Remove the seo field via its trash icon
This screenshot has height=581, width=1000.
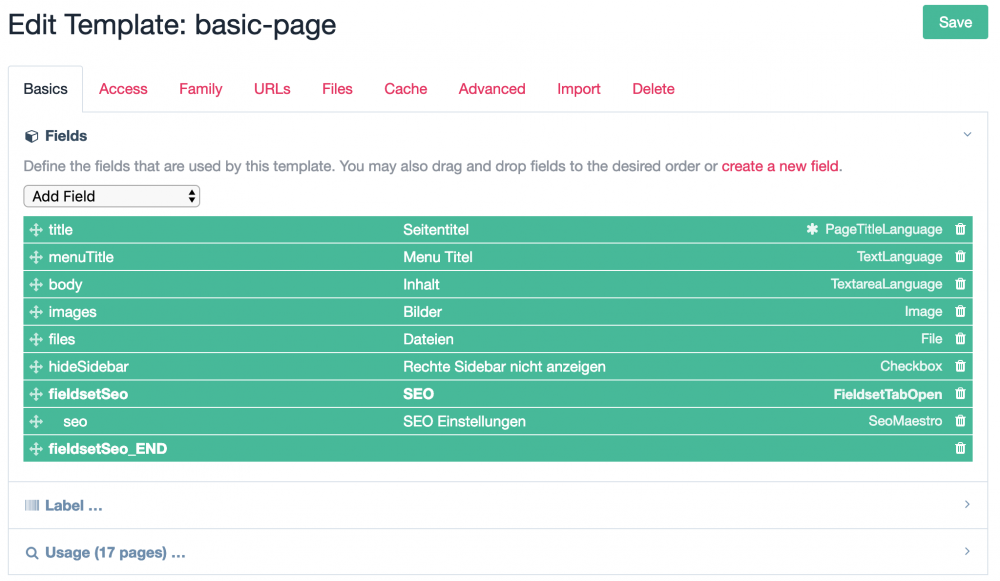click(960, 422)
